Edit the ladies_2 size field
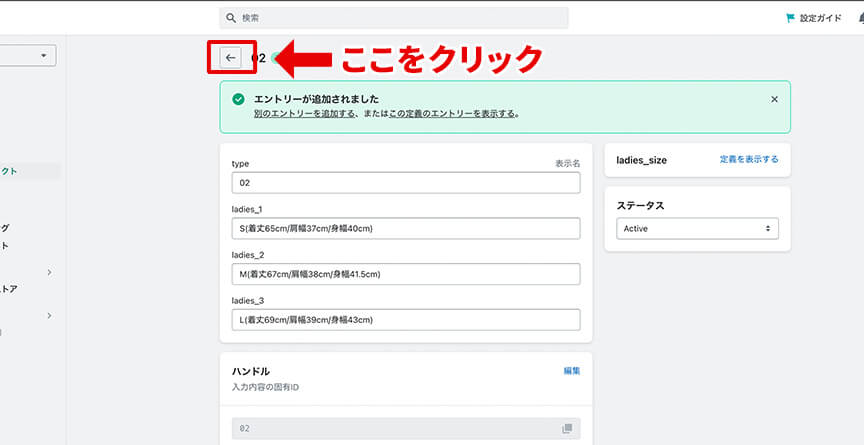Viewport: 864px width, 445px height. [x=406, y=274]
